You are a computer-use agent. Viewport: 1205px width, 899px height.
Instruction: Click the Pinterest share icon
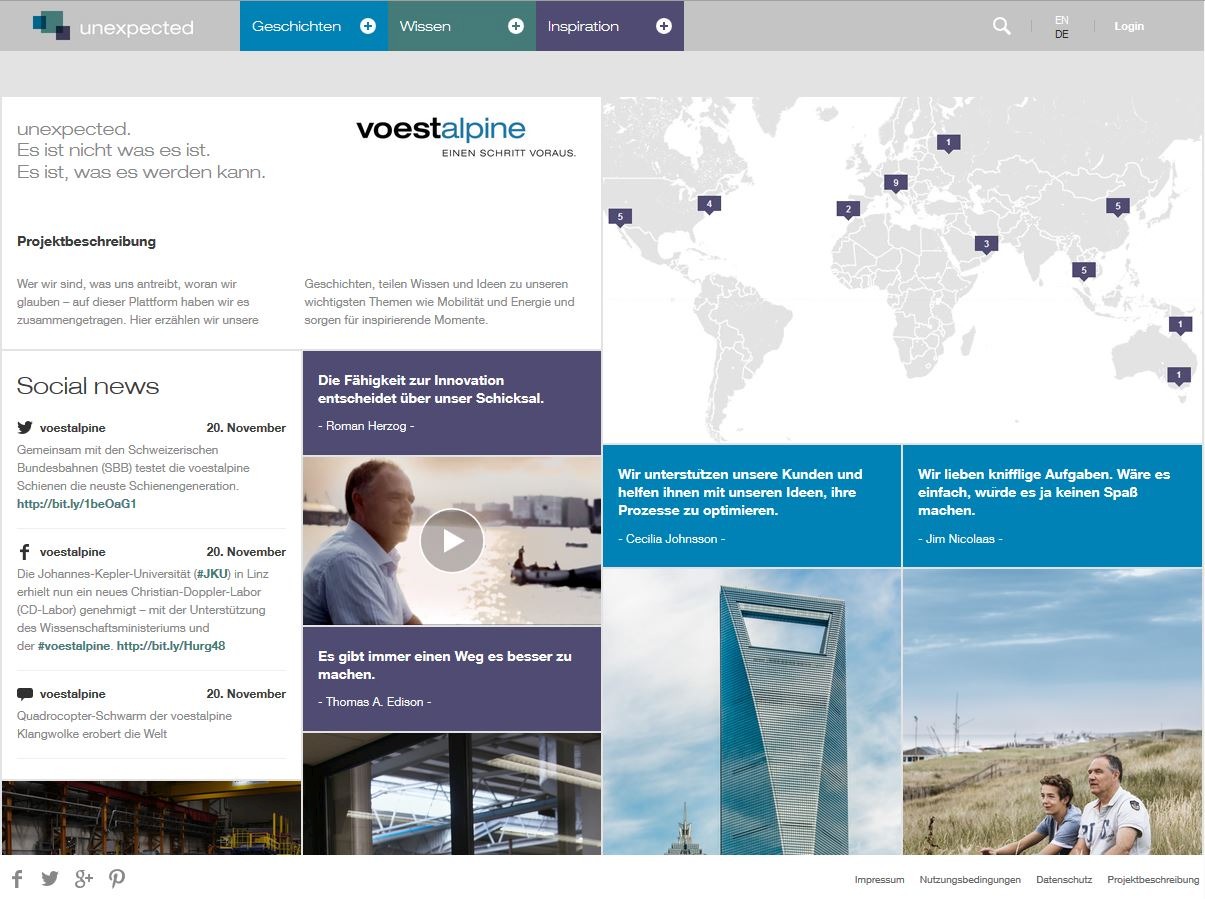[x=116, y=878]
